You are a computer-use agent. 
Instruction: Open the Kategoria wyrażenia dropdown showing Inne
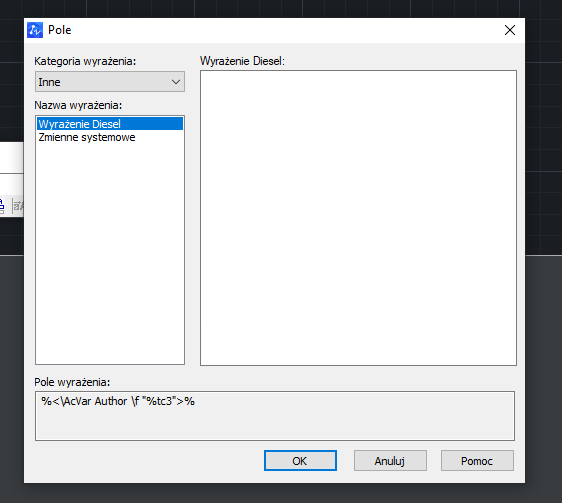110,82
